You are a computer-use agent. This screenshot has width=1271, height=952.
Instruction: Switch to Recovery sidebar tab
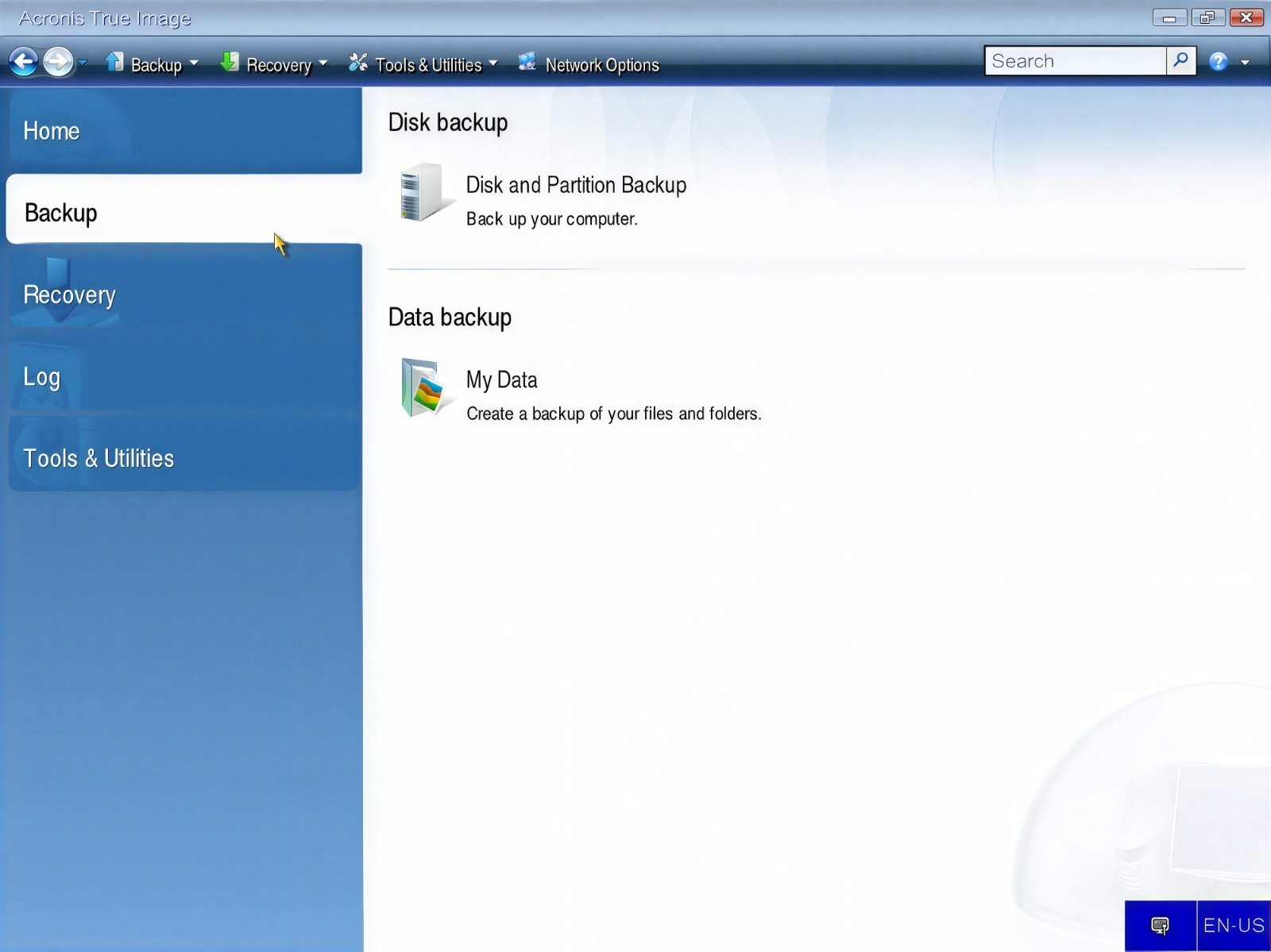coord(184,291)
